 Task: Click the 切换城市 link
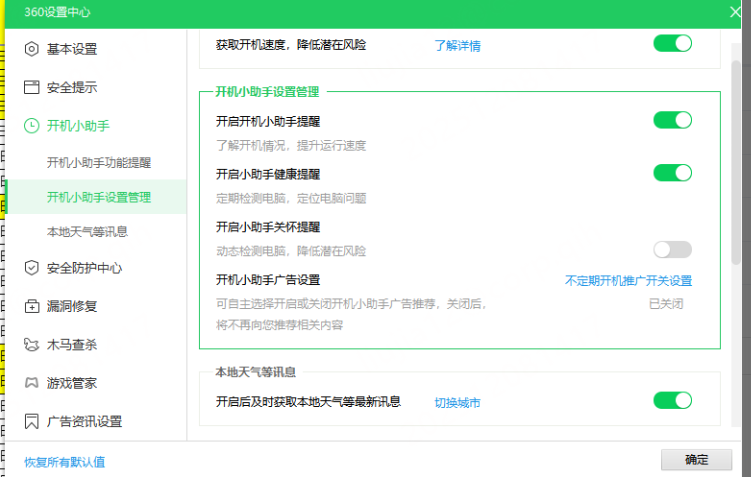point(457,403)
